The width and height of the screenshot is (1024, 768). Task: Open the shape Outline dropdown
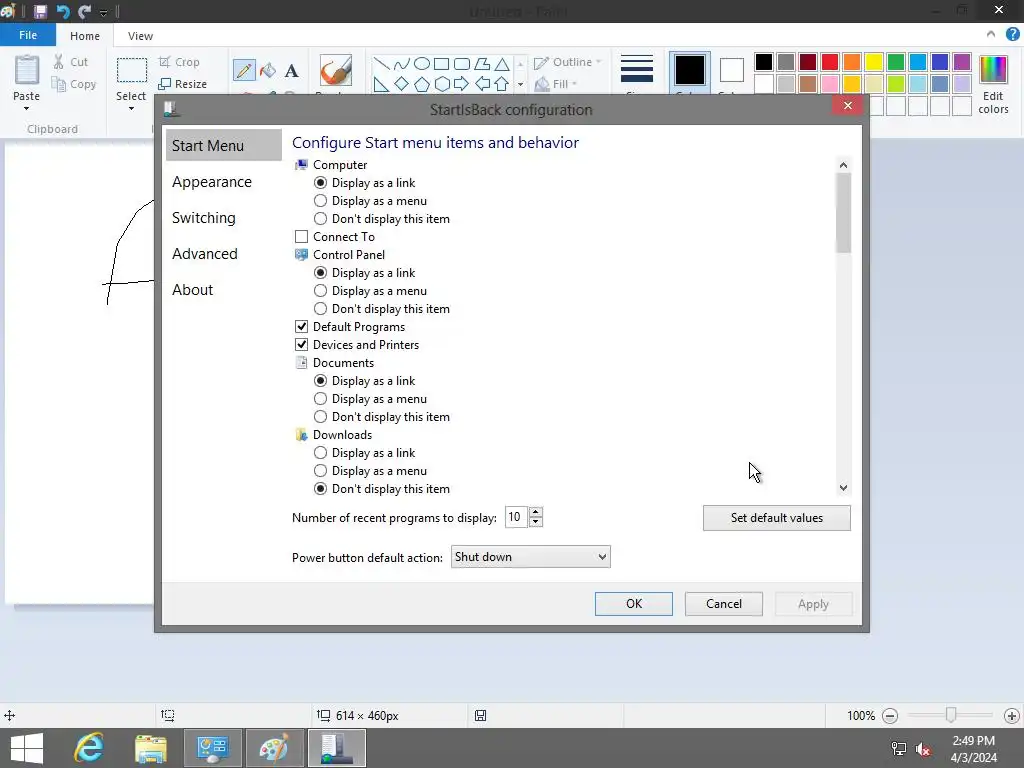[567, 62]
